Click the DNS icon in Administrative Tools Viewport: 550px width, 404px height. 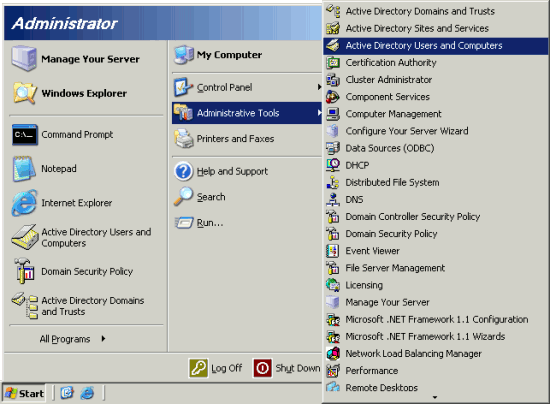[333, 199]
